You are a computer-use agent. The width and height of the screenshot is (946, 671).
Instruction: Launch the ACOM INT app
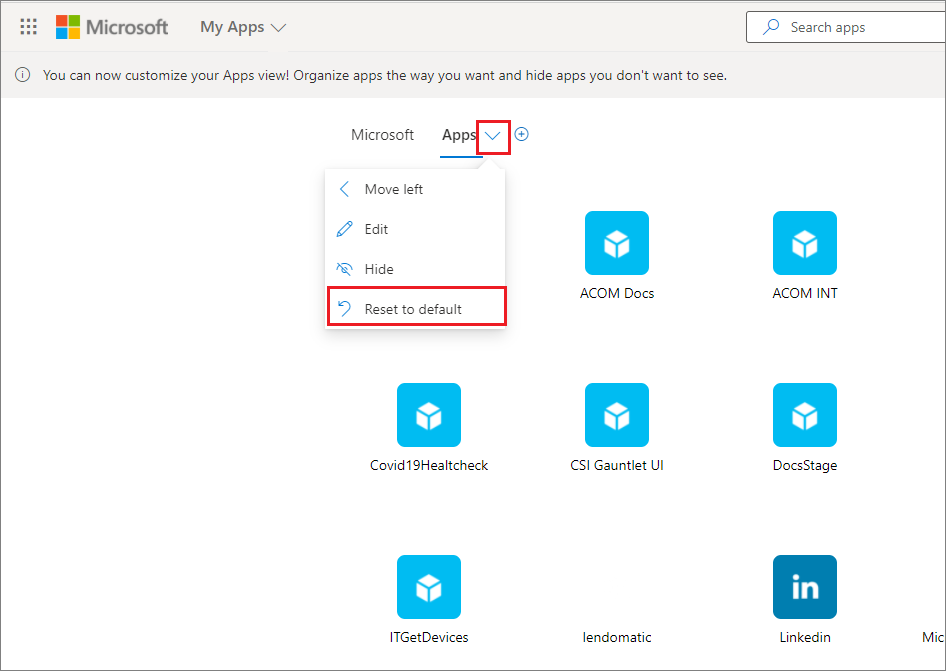coord(805,243)
